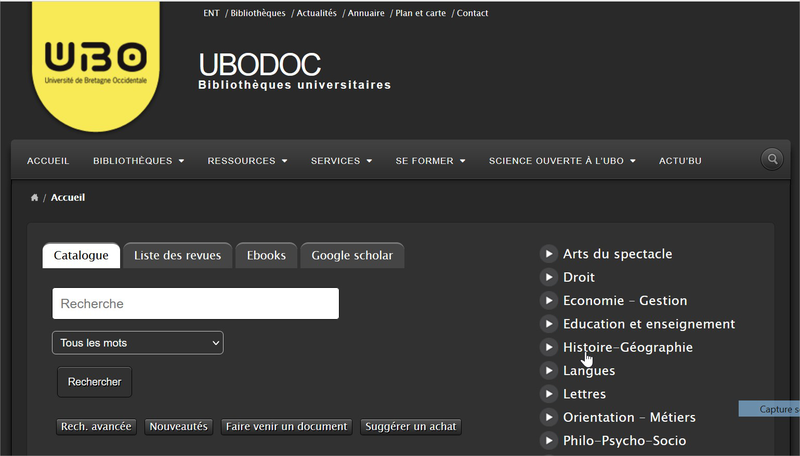Screen dimensions: 800x456
Task: Expand the Bibliothèques navigation dropdown
Action: coord(138,161)
